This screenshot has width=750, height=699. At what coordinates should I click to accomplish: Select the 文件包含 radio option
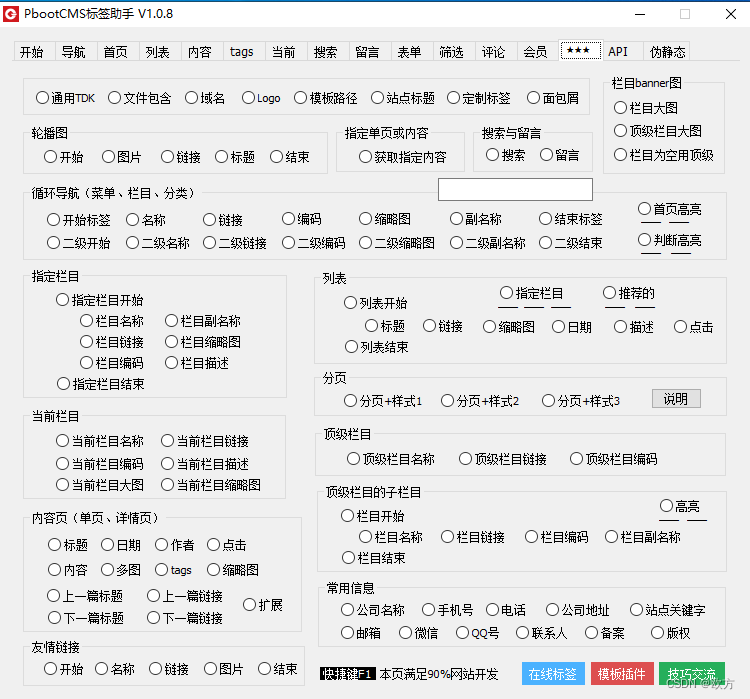coord(139,98)
